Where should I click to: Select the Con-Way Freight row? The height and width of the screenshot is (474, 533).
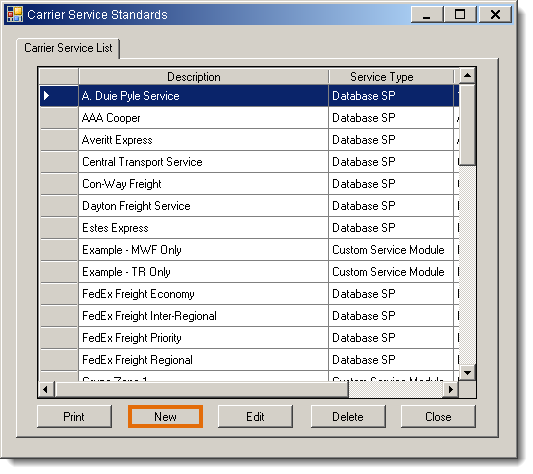tap(249, 184)
